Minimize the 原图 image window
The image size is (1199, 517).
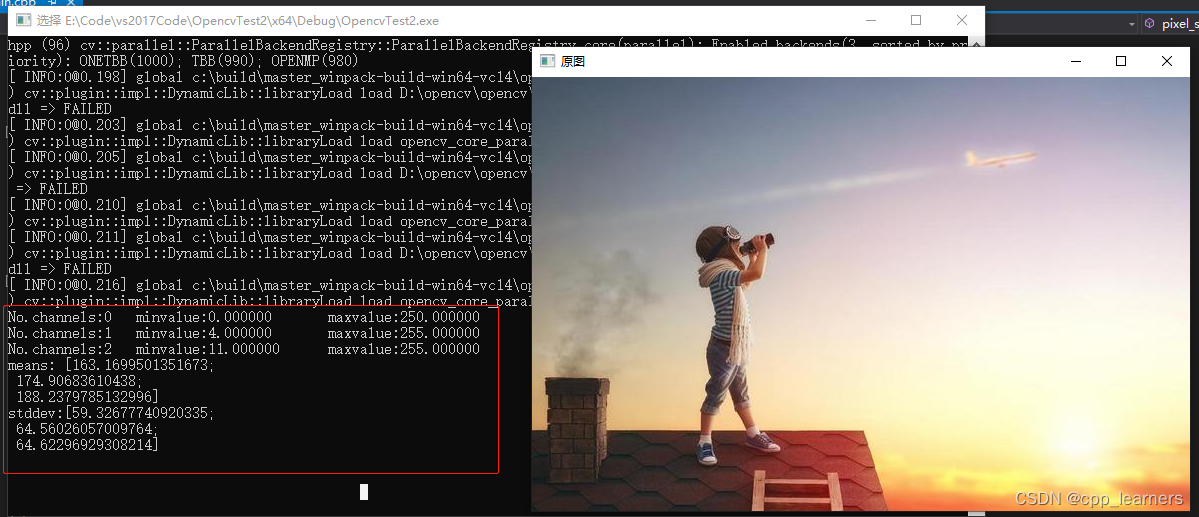1076,61
